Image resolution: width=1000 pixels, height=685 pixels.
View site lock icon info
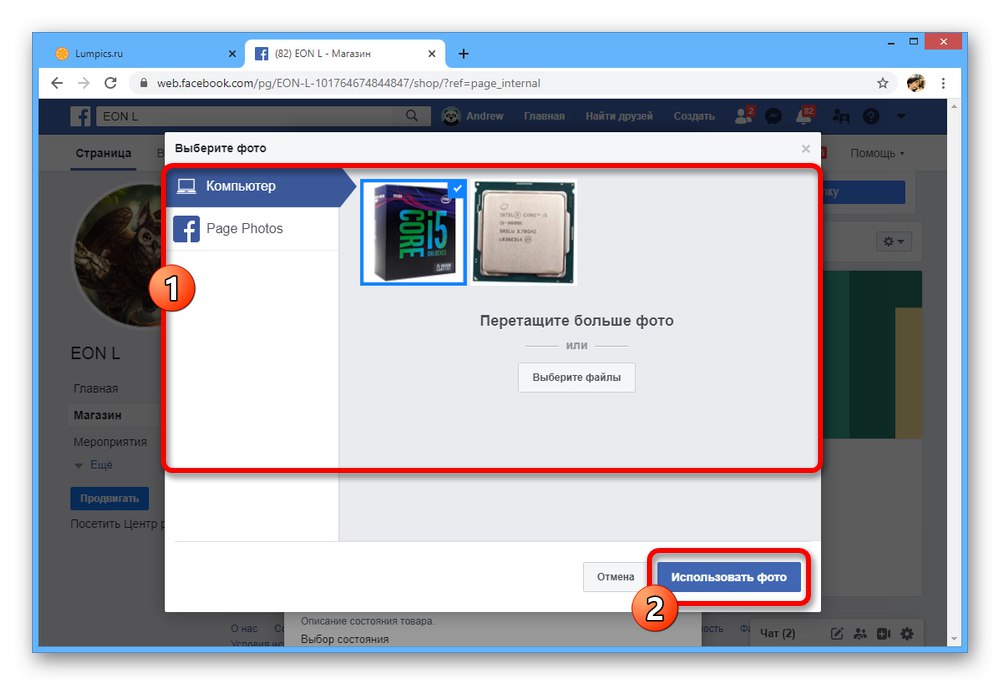143,83
